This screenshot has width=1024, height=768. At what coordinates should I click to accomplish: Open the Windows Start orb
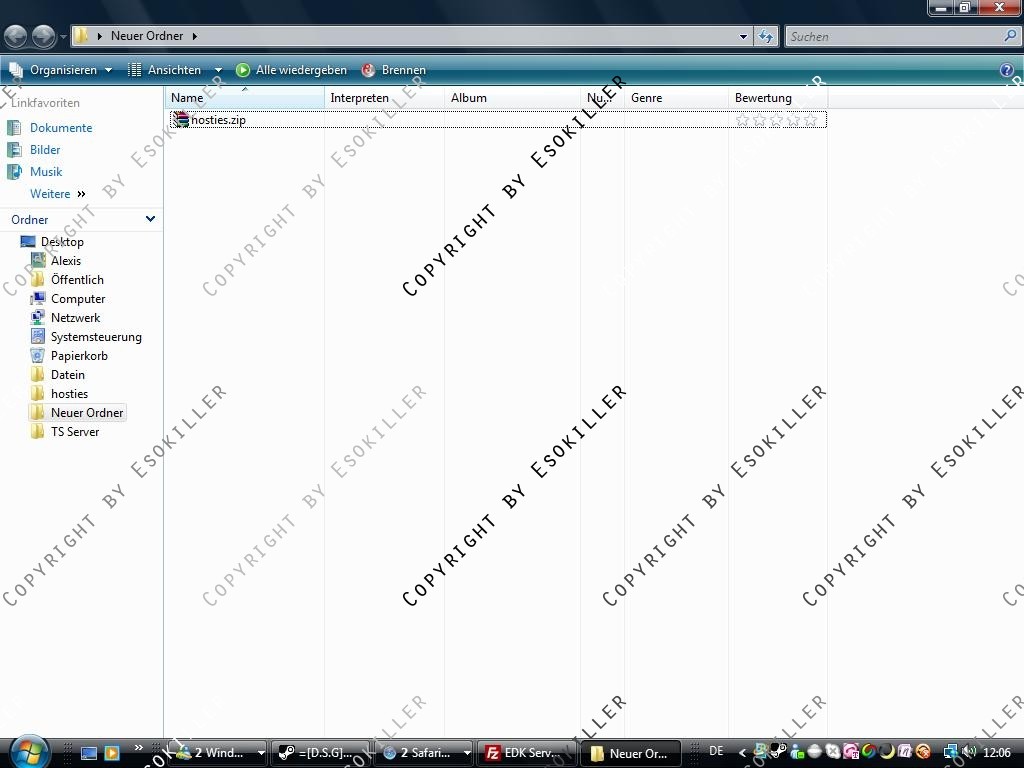coord(29,751)
